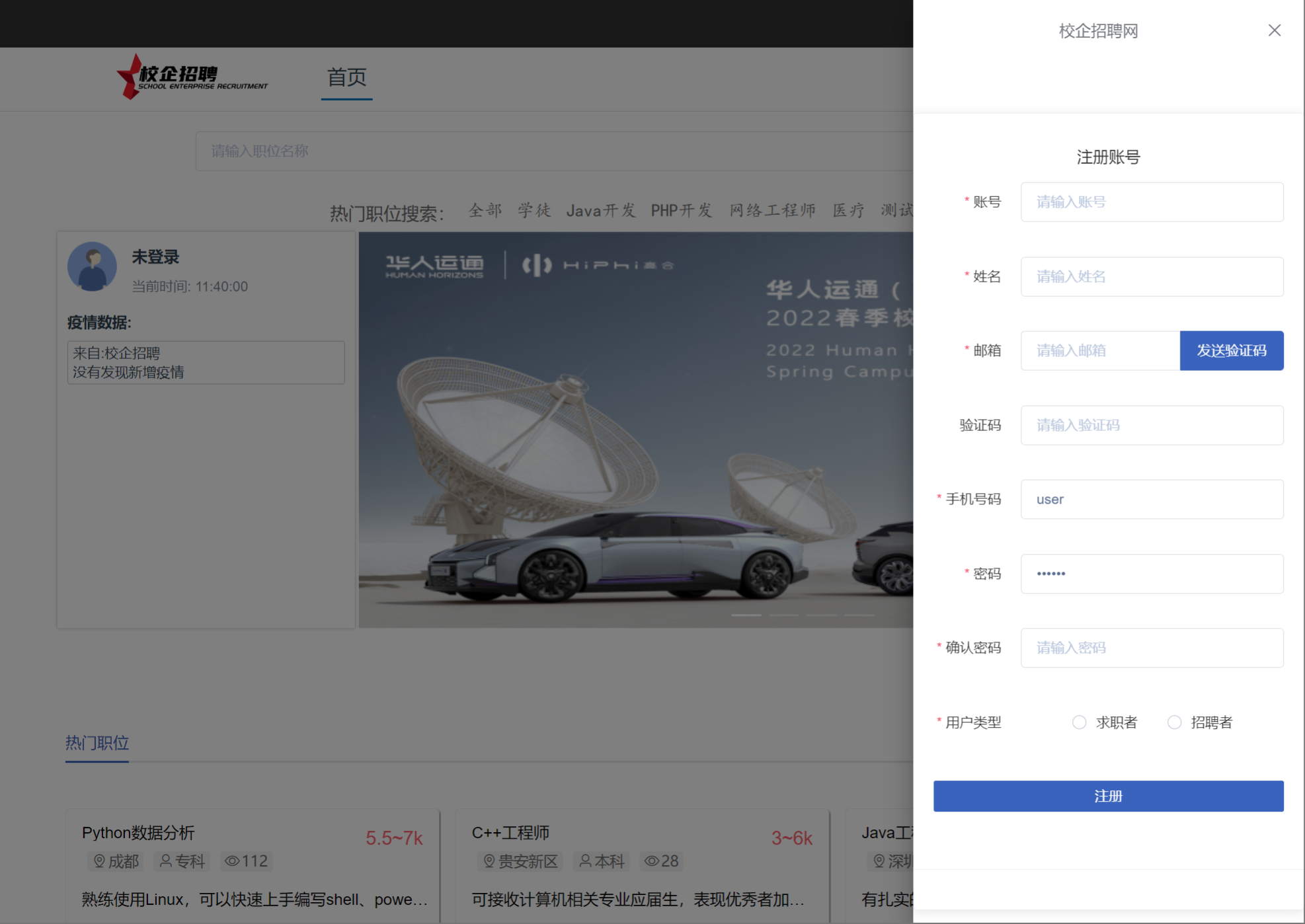Click the blue 注册 button

pos(1108,796)
